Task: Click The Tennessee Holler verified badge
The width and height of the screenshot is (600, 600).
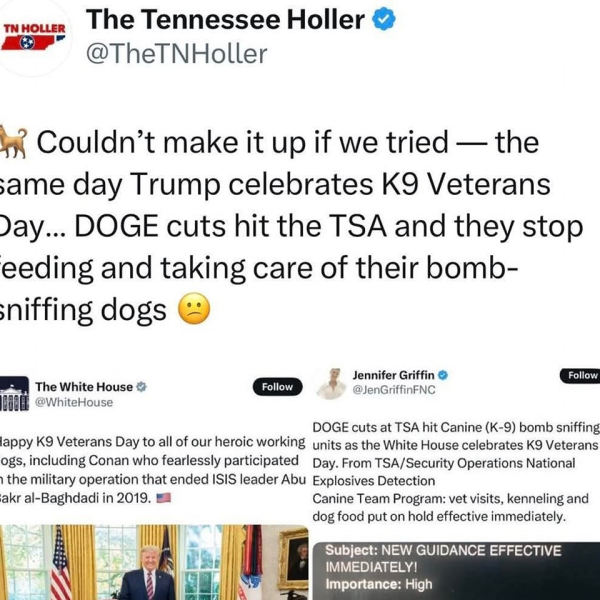Action: pos(384,20)
